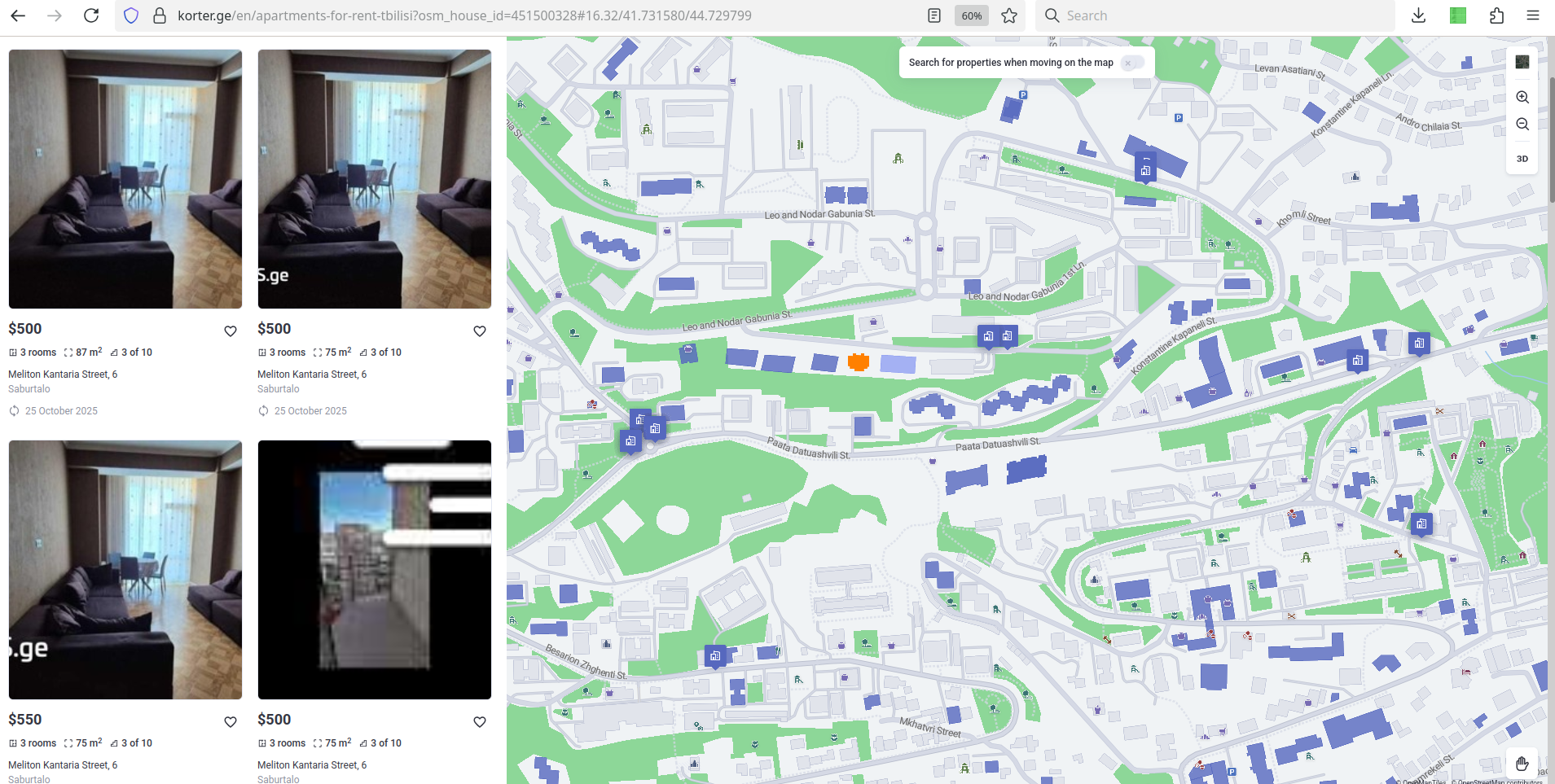Open the browser hamburger application menu
Image resolution: width=1555 pixels, height=784 pixels.
1532,15
